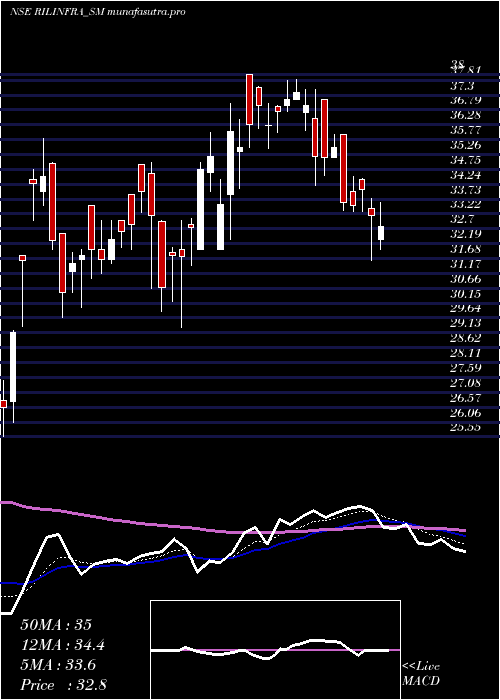This screenshot has width=500, height=700.
Task: Click the tall white candle at far left
Action: [13, 367]
